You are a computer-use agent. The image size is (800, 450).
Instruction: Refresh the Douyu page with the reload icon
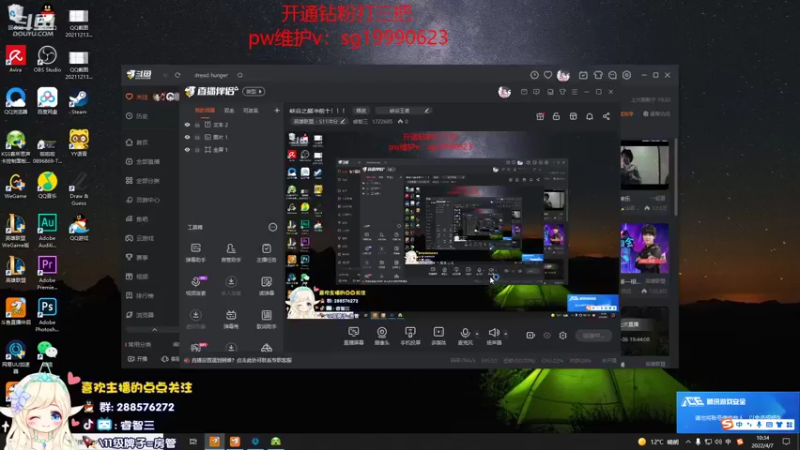coord(177,75)
